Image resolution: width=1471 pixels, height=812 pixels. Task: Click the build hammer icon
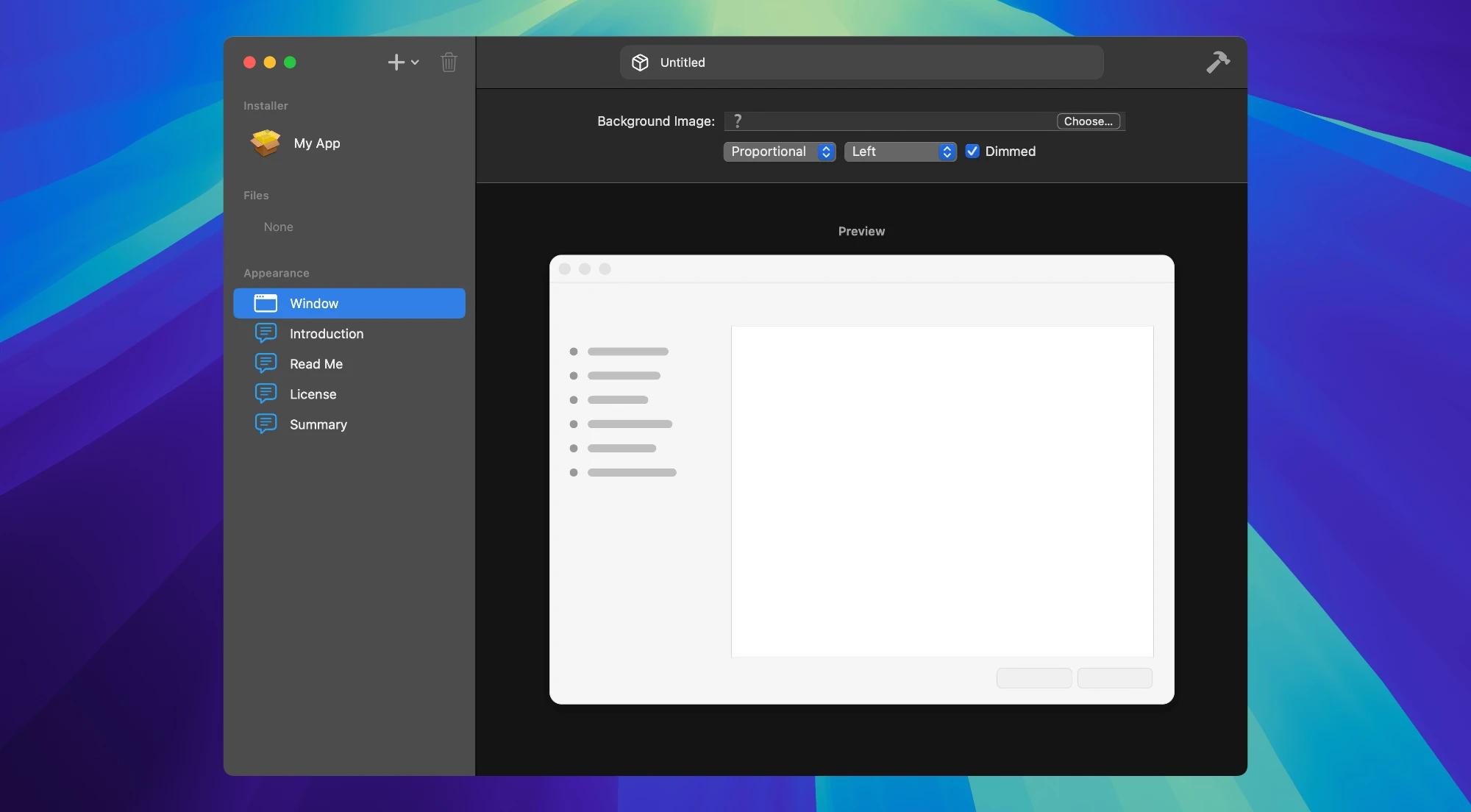pyautogui.click(x=1218, y=62)
